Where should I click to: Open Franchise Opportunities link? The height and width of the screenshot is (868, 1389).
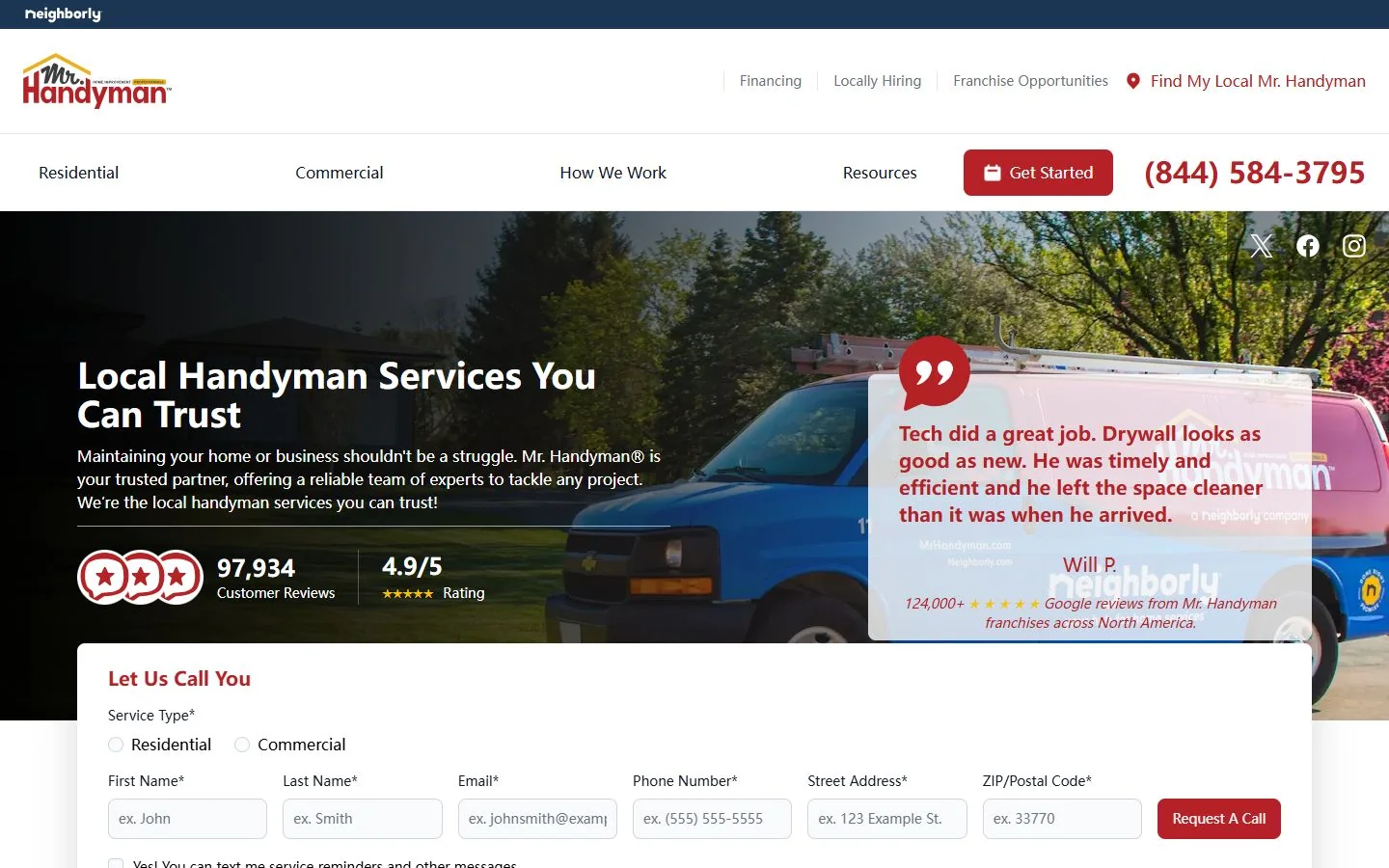(1031, 81)
